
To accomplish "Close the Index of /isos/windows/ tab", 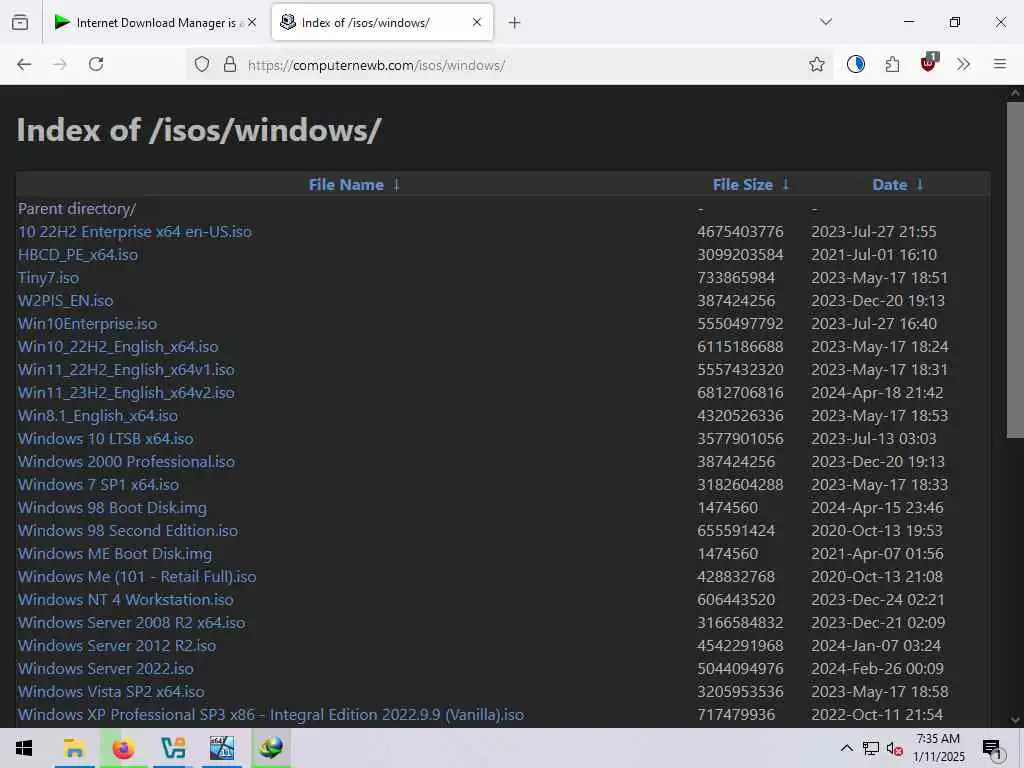I will click(477, 22).
